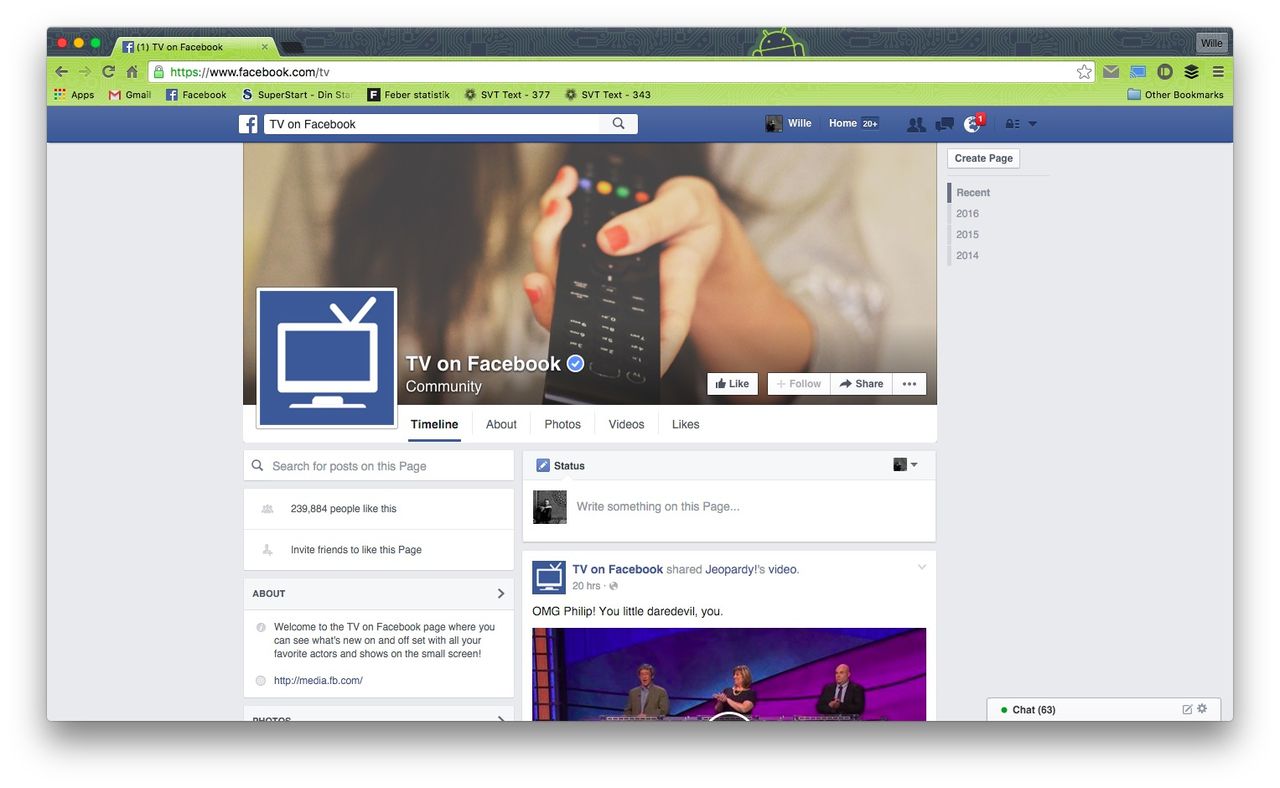
Task: Like the TV on Facebook page
Action: (x=732, y=384)
